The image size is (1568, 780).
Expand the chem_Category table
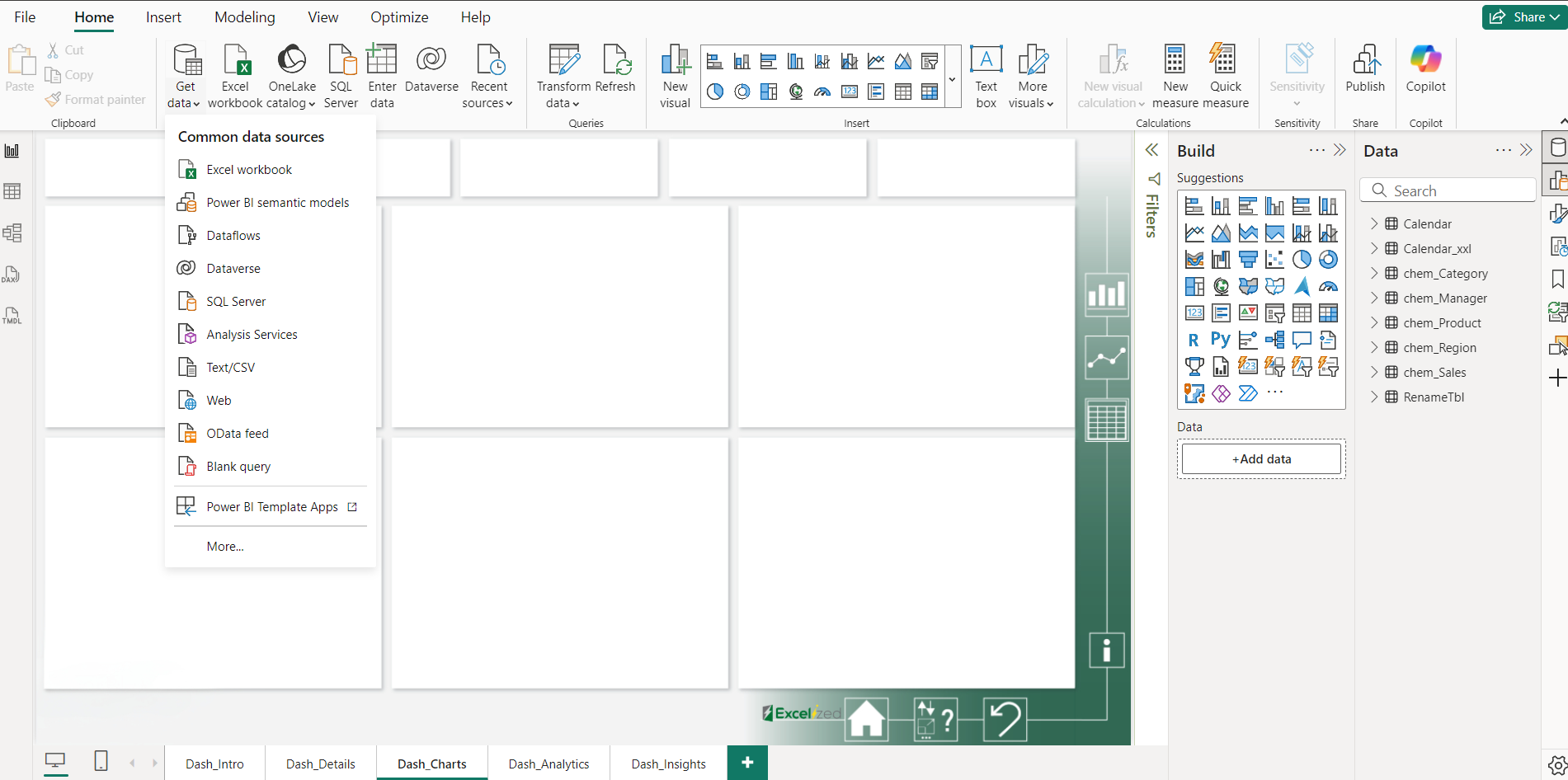pos(1374,273)
